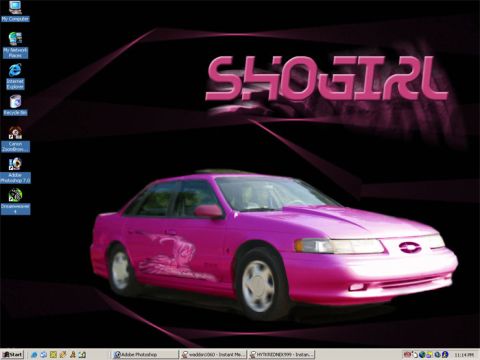
Task: Click the yellow-figure icon beside the clock
Action: coord(445,355)
